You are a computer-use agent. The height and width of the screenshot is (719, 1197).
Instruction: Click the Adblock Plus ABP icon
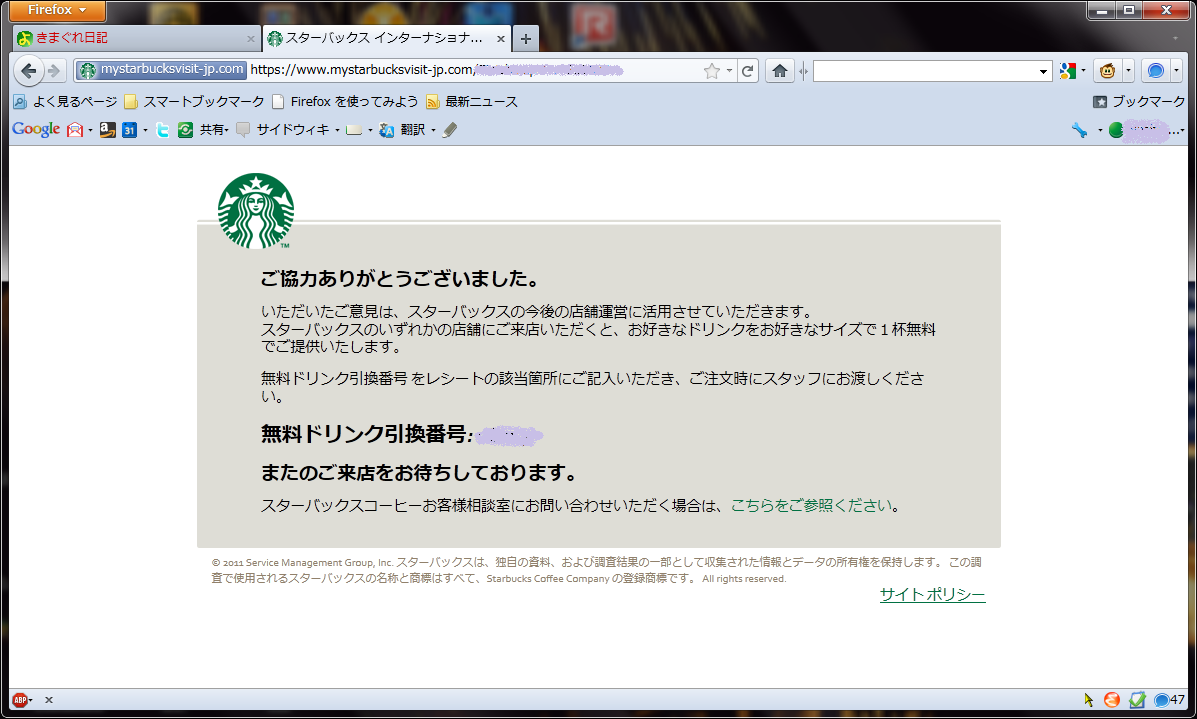[x=19, y=699]
